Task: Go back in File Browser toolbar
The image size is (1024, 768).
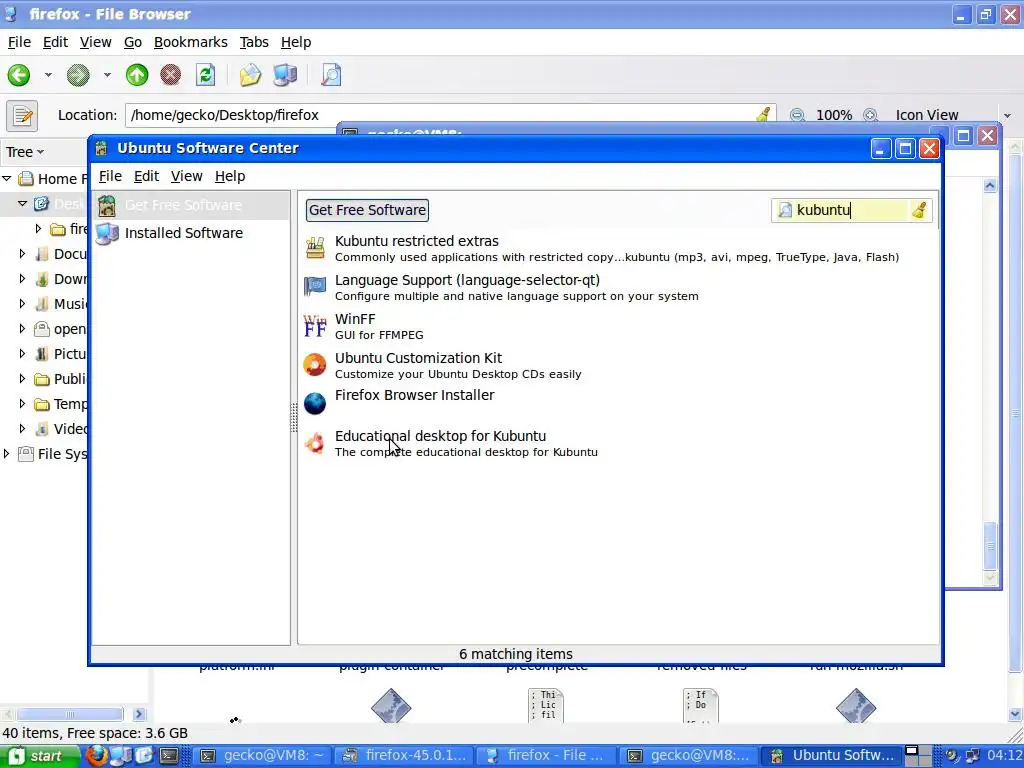Action: click(x=19, y=75)
